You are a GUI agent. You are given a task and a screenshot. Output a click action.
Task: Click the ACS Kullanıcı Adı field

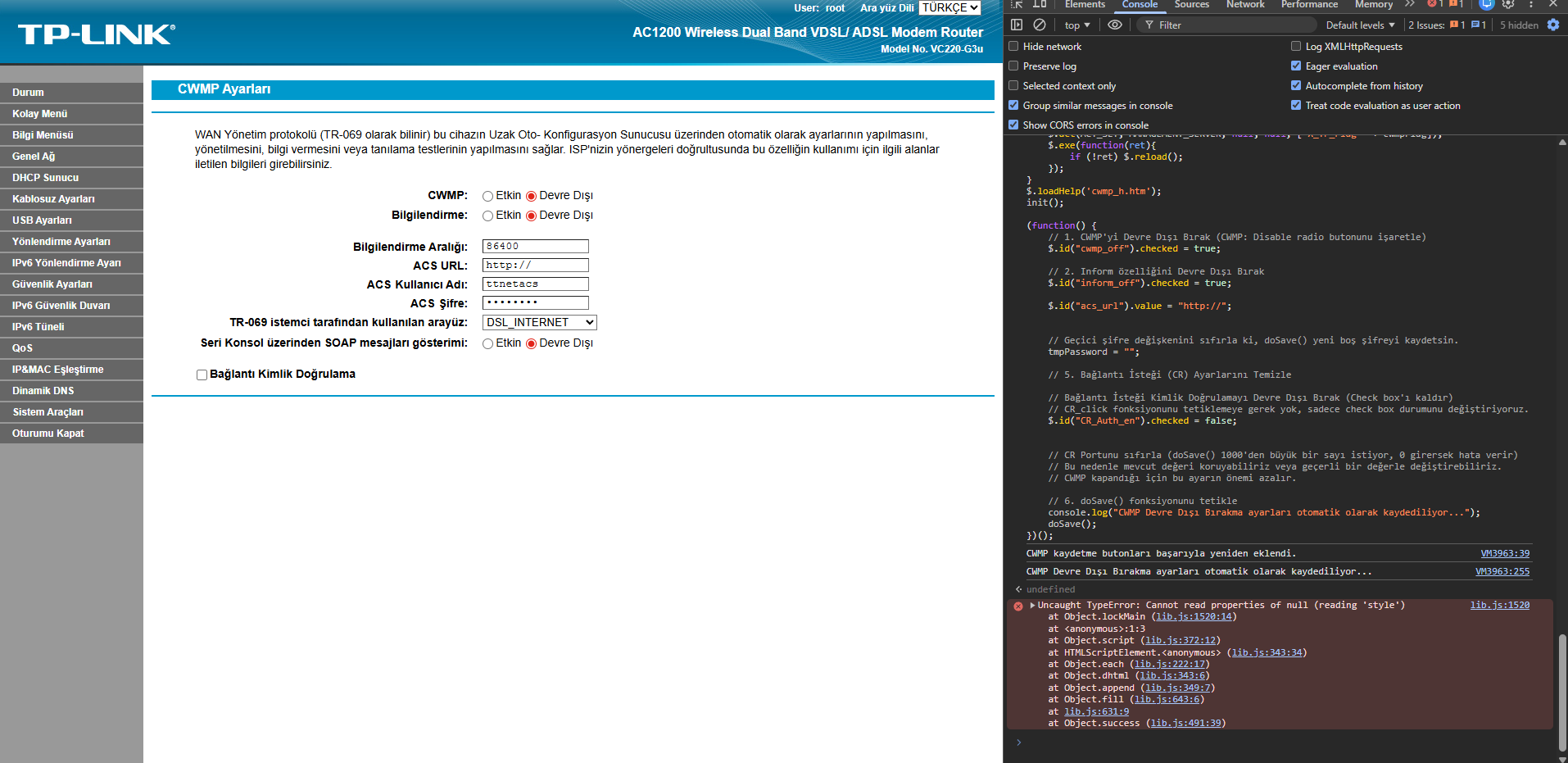pyautogui.click(x=536, y=284)
